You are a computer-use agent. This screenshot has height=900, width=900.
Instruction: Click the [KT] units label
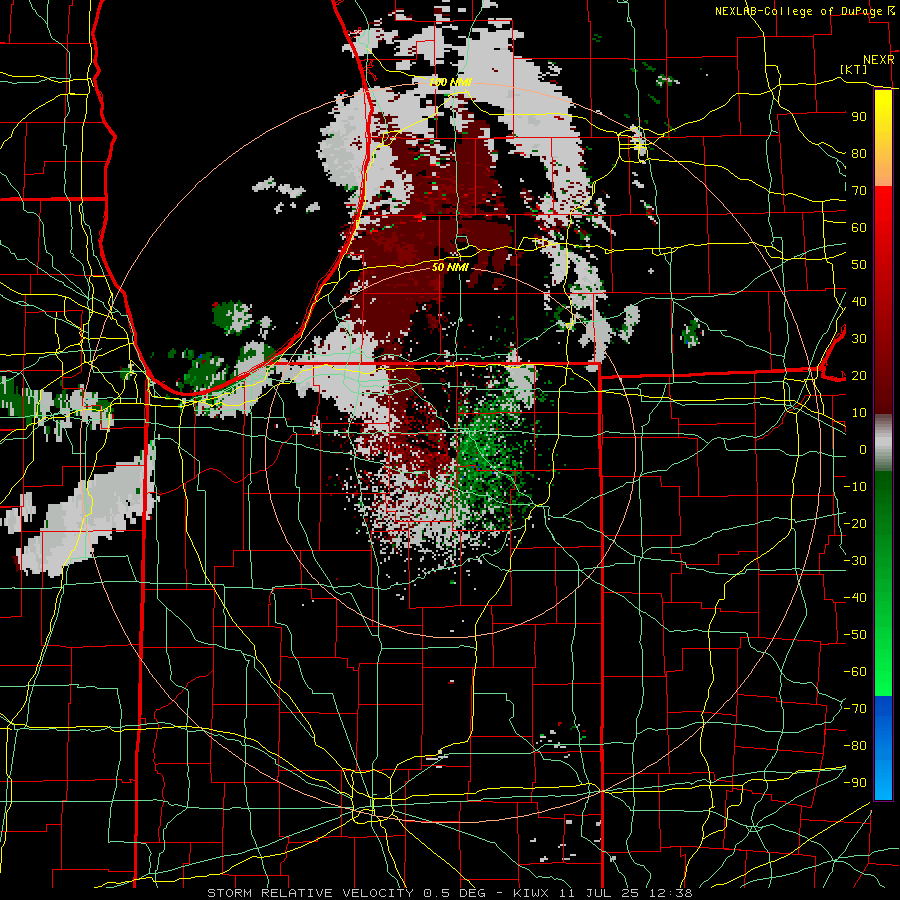pyautogui.click(x=854, y=69)
